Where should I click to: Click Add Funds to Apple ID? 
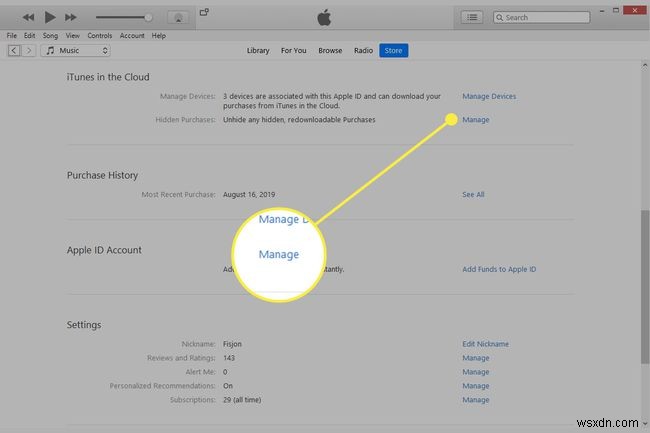[499, 269]
